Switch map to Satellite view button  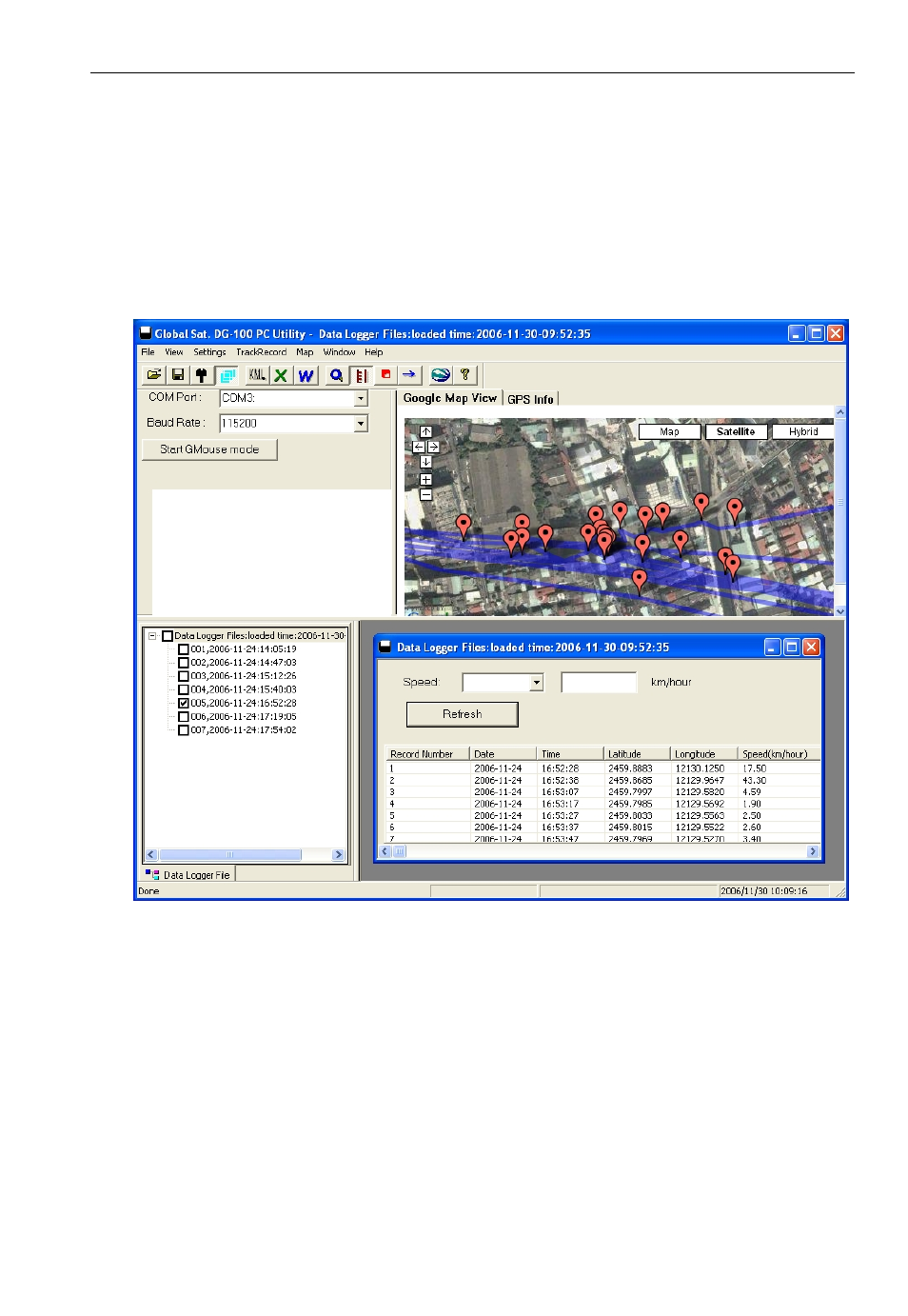[736, 431]
